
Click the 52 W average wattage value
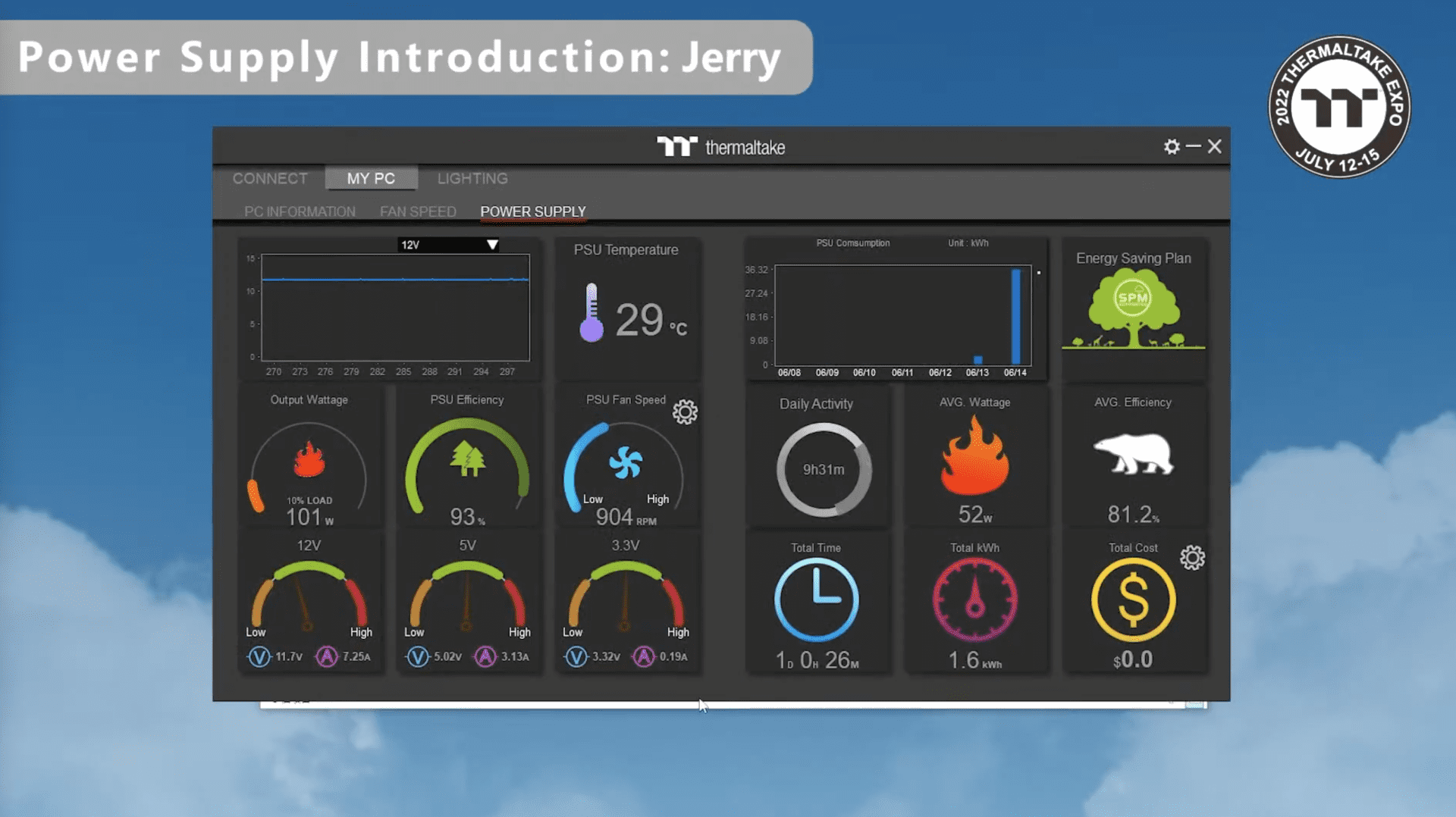(x=975, y=515)
